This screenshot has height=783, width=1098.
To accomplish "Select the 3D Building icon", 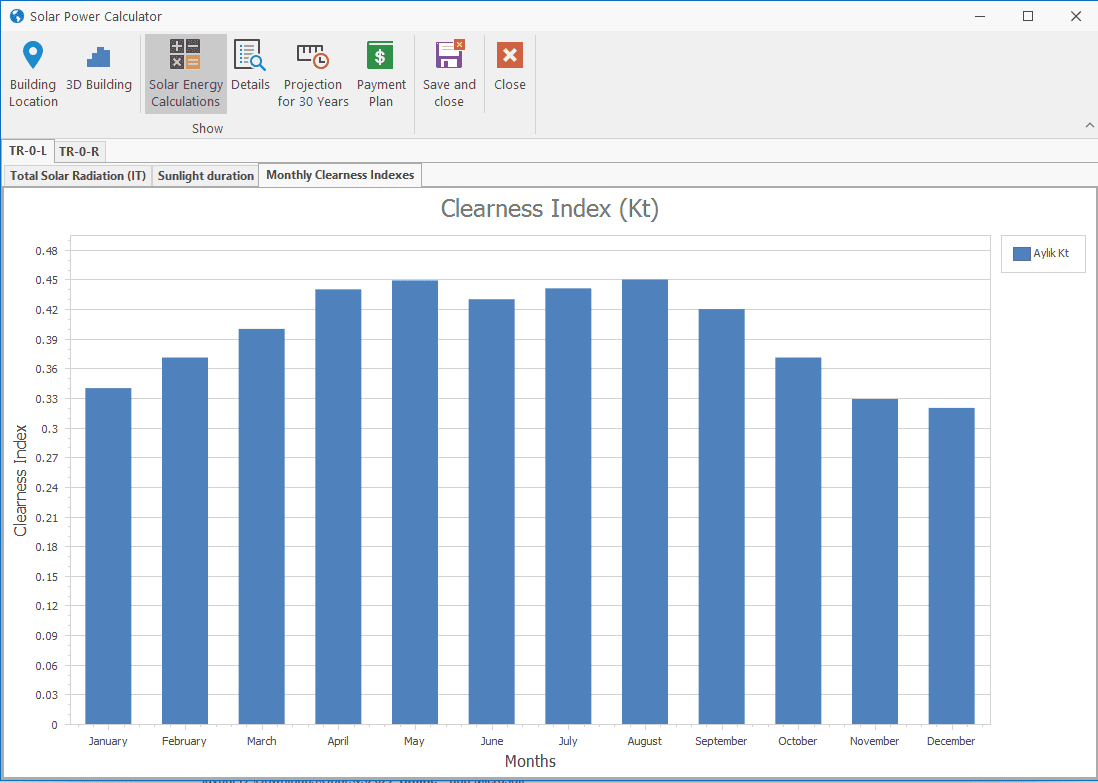I will tap(98, 57).
